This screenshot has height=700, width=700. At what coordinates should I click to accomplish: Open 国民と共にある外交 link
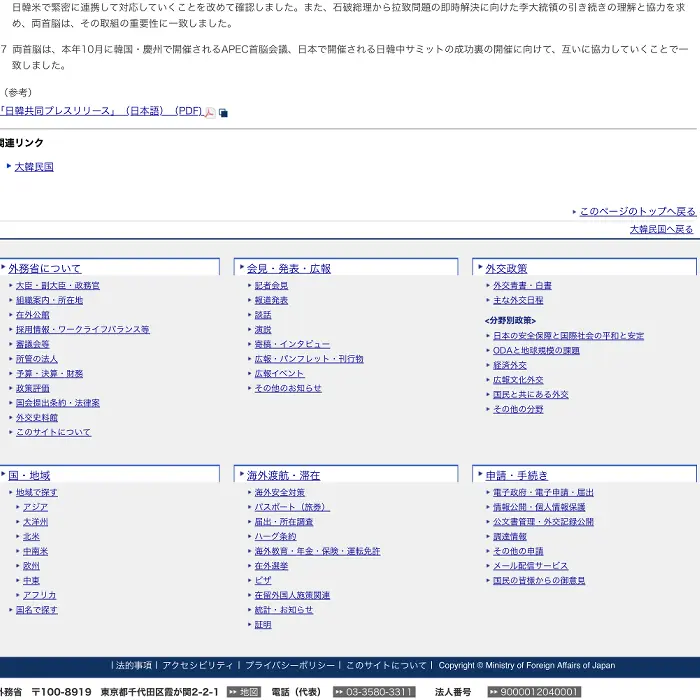(530, 395)
